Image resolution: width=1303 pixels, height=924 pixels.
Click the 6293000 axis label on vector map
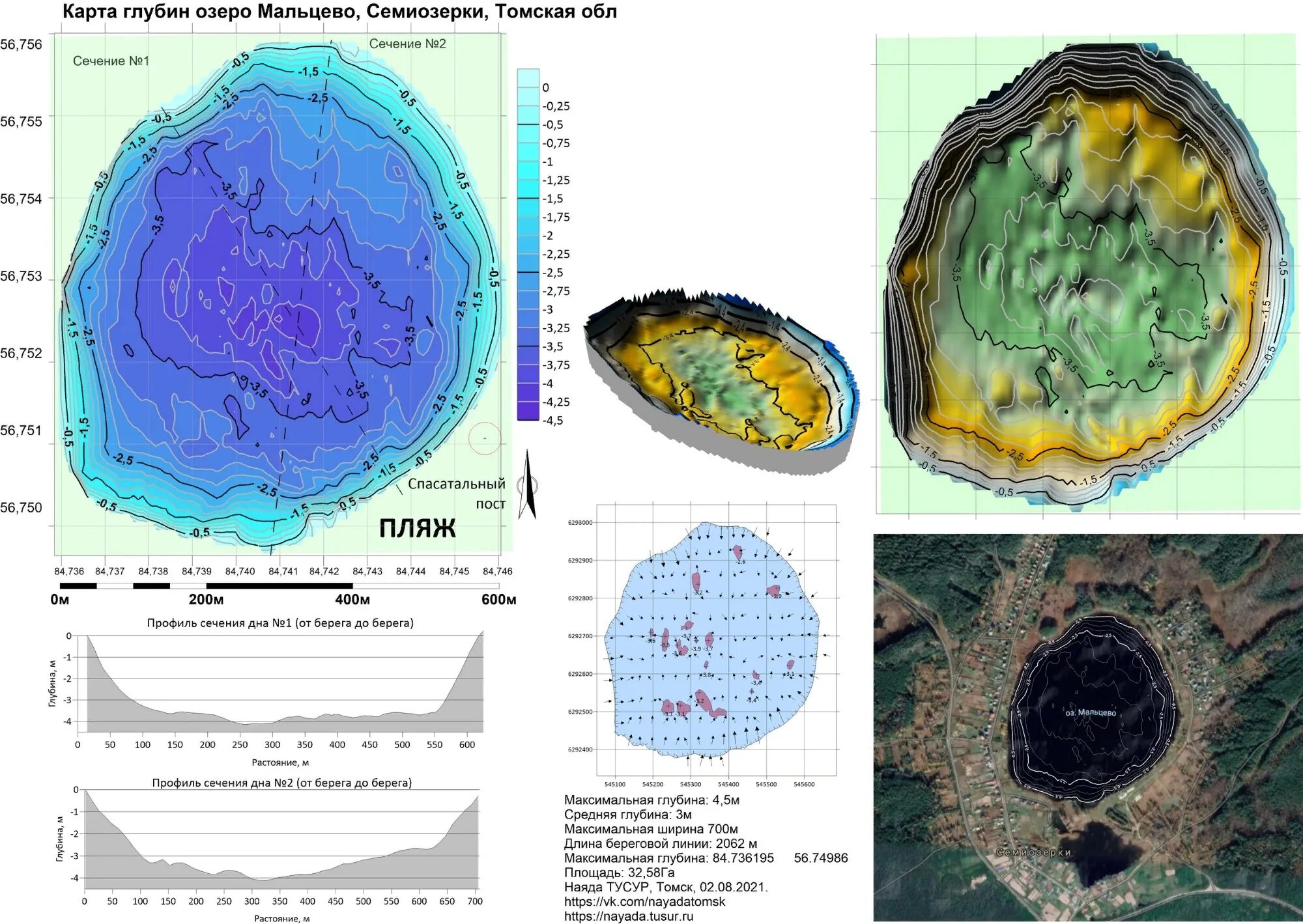(x=580, y=522)
